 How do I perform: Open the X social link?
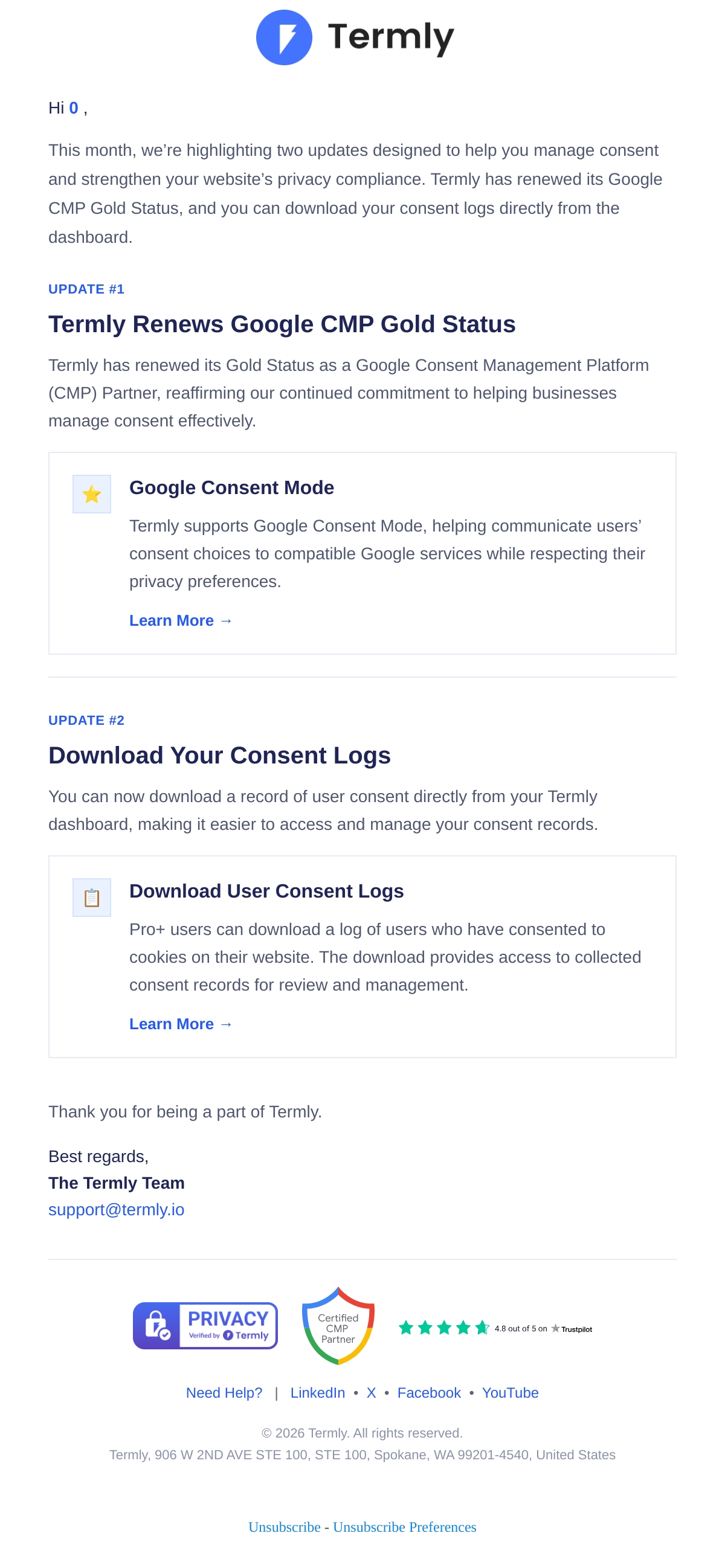pyautogui.click(x=372, y=1393)
